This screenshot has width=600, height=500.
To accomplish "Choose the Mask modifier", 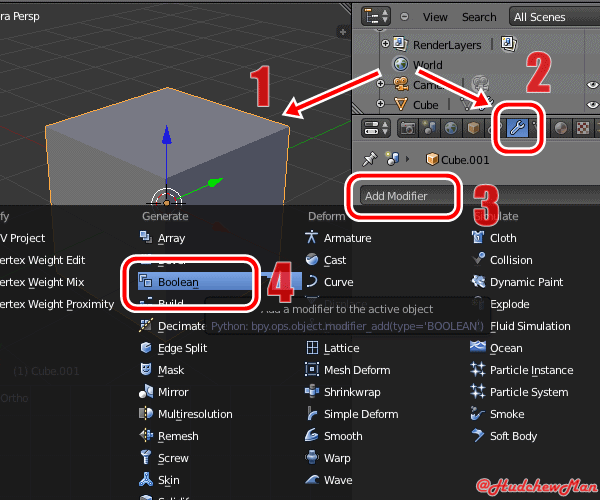I will point(161,370).
